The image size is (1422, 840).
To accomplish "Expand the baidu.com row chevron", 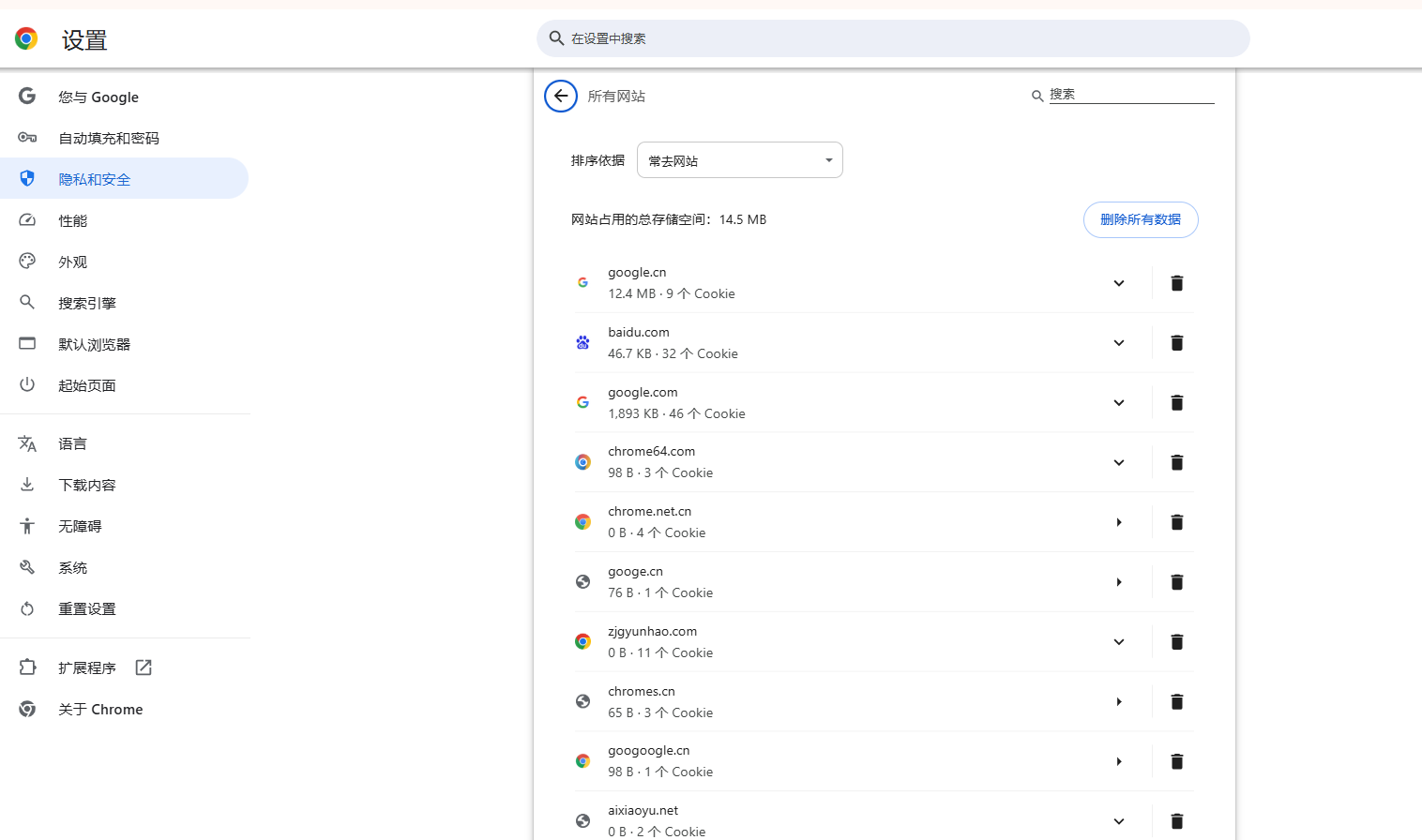I will coord(1119,343).
